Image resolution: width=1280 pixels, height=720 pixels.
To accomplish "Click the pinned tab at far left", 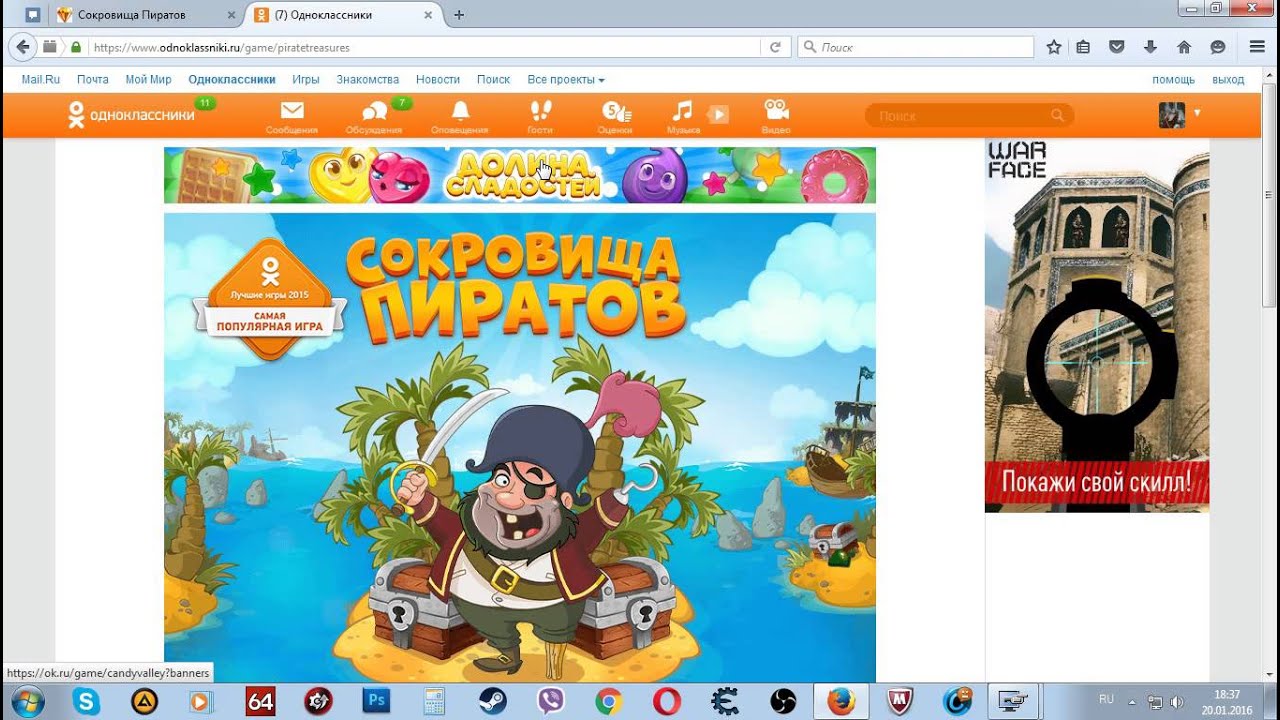I will pos(33,15).
